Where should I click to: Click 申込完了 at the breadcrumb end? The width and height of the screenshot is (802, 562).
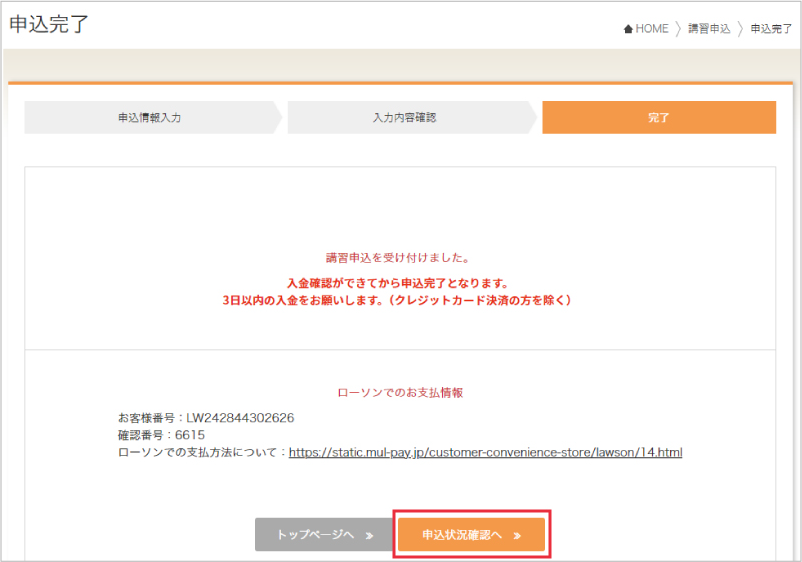(771, 29)
